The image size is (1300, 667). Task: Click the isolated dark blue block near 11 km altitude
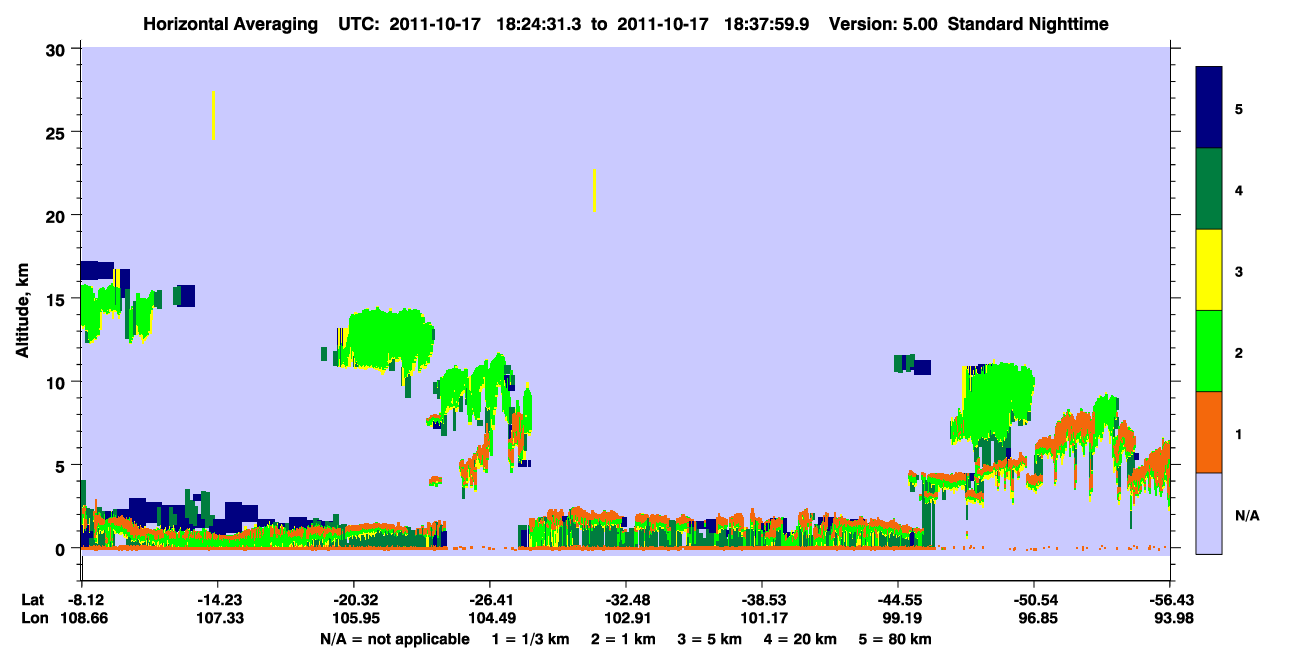(x=922, y=367)
